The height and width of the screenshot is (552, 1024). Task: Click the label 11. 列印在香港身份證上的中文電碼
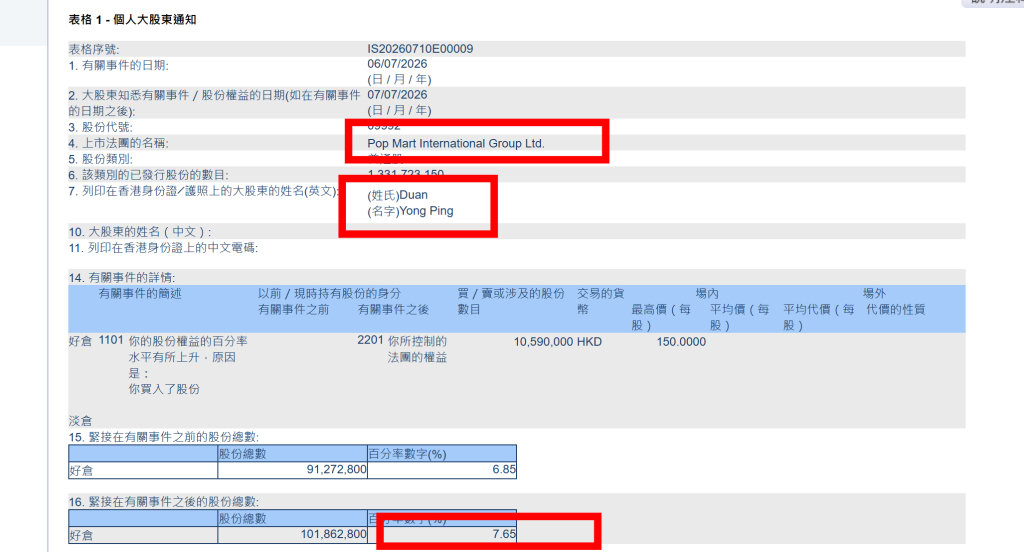point(163,248)
